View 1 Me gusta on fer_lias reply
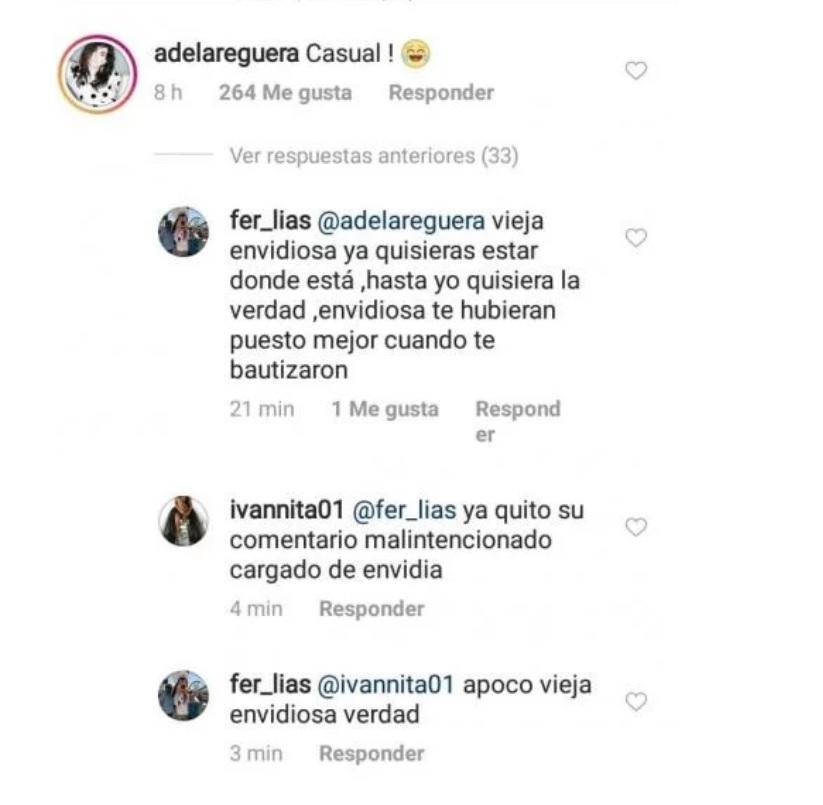This screenshot has height=805, width=823. 385,409
